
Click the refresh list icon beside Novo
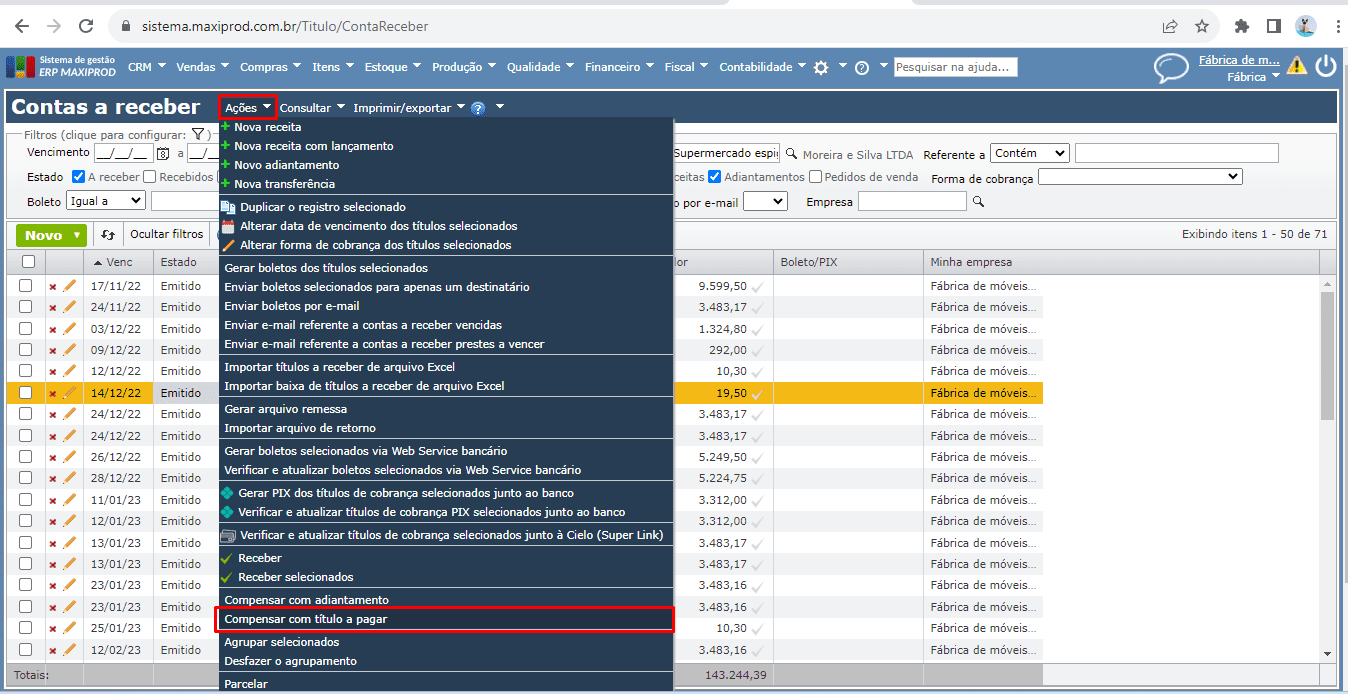coord(108,235)
